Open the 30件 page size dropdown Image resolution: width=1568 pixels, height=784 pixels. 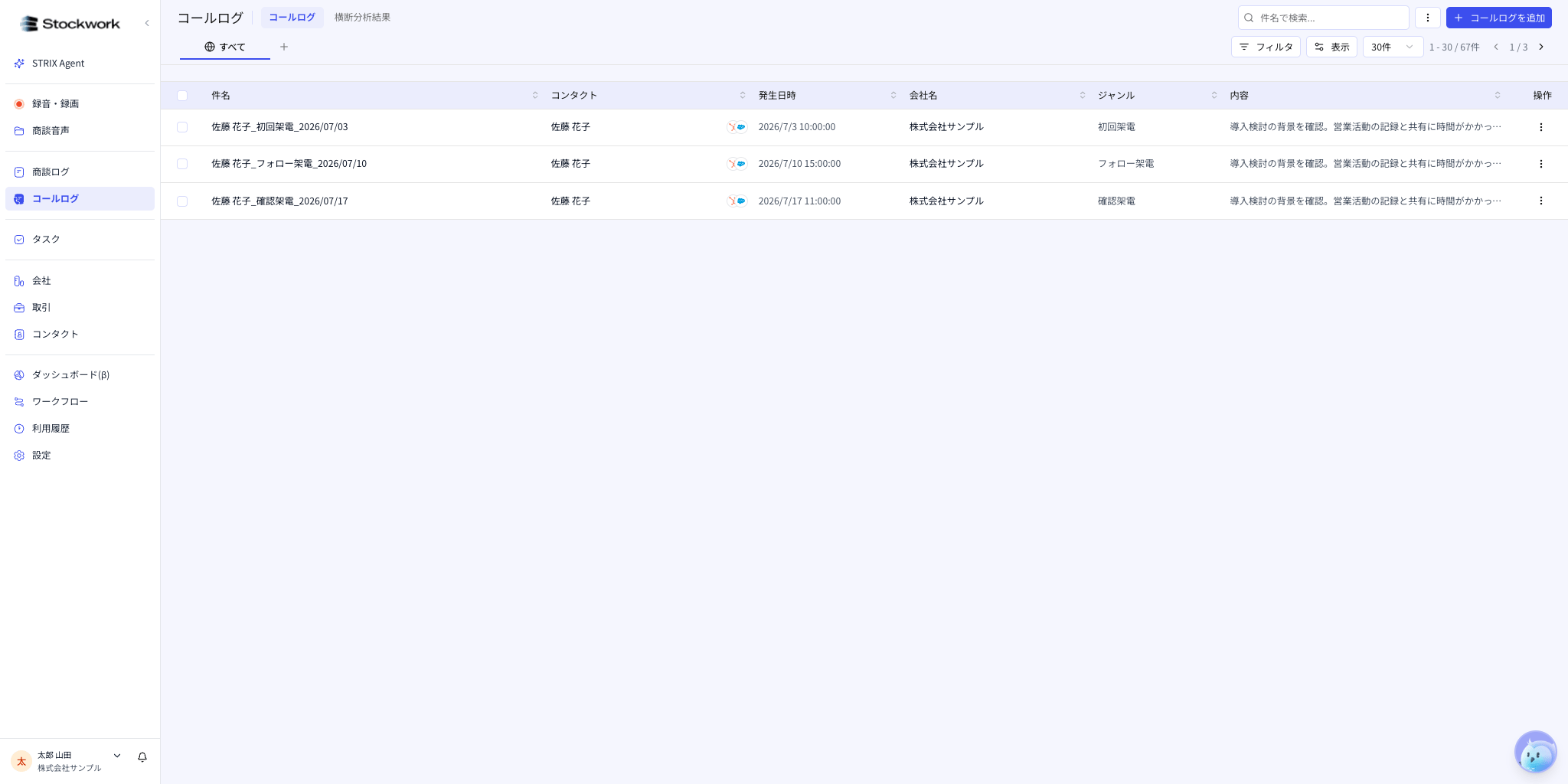tap(1393, 47)
